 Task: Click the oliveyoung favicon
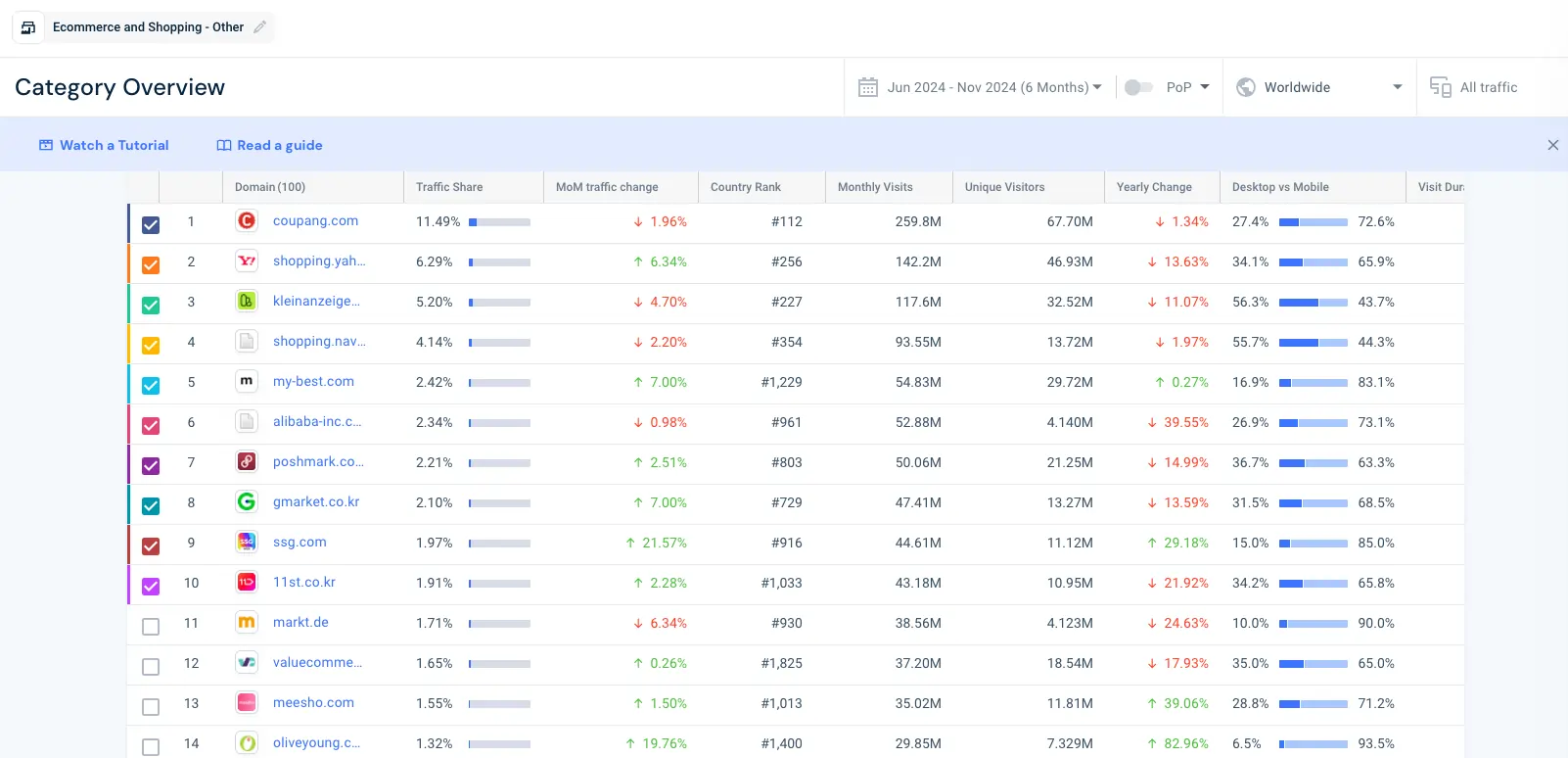coord(247,743)
